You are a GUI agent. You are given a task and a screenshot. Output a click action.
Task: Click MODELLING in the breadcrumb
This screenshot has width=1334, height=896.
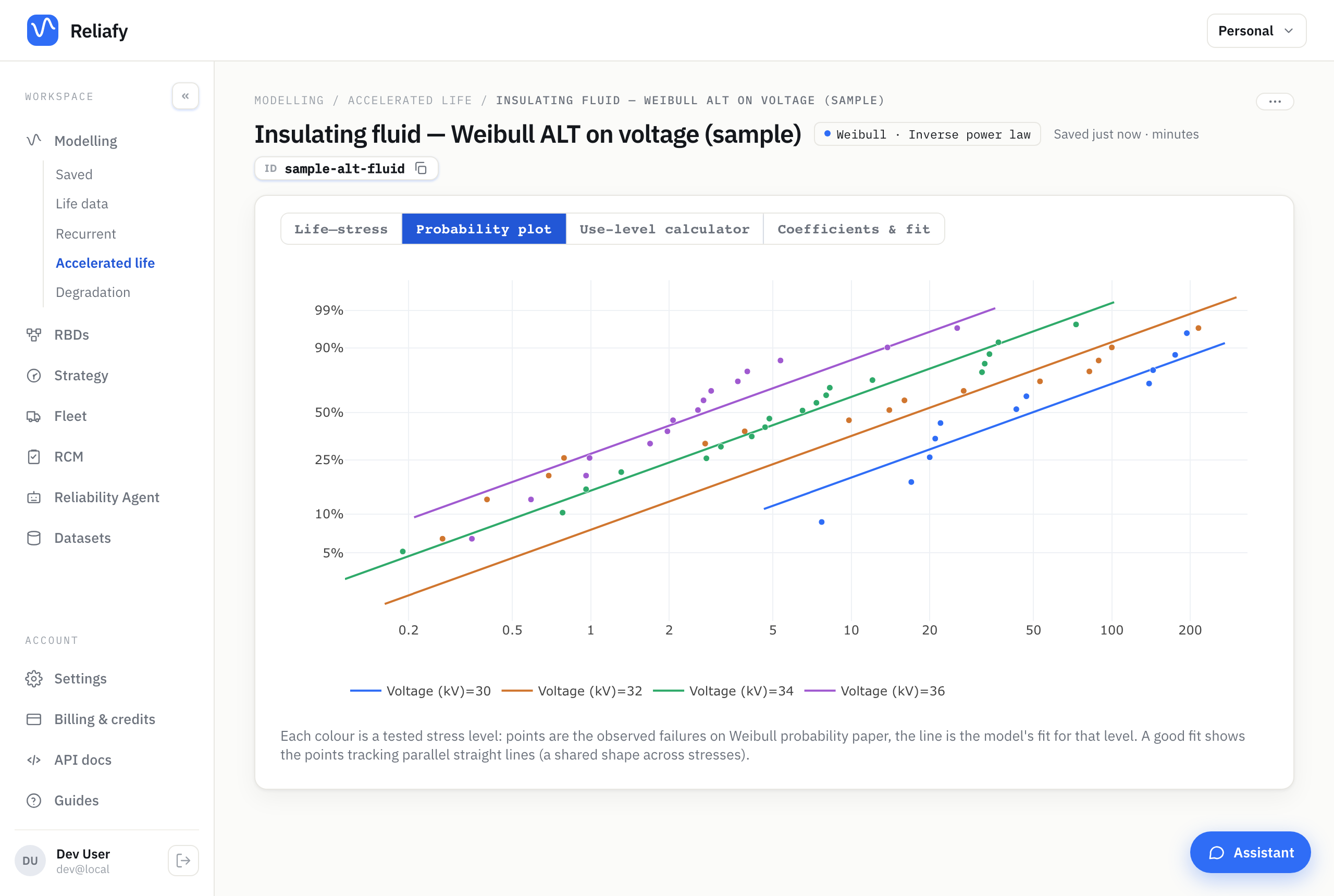(x=289, y=101)
